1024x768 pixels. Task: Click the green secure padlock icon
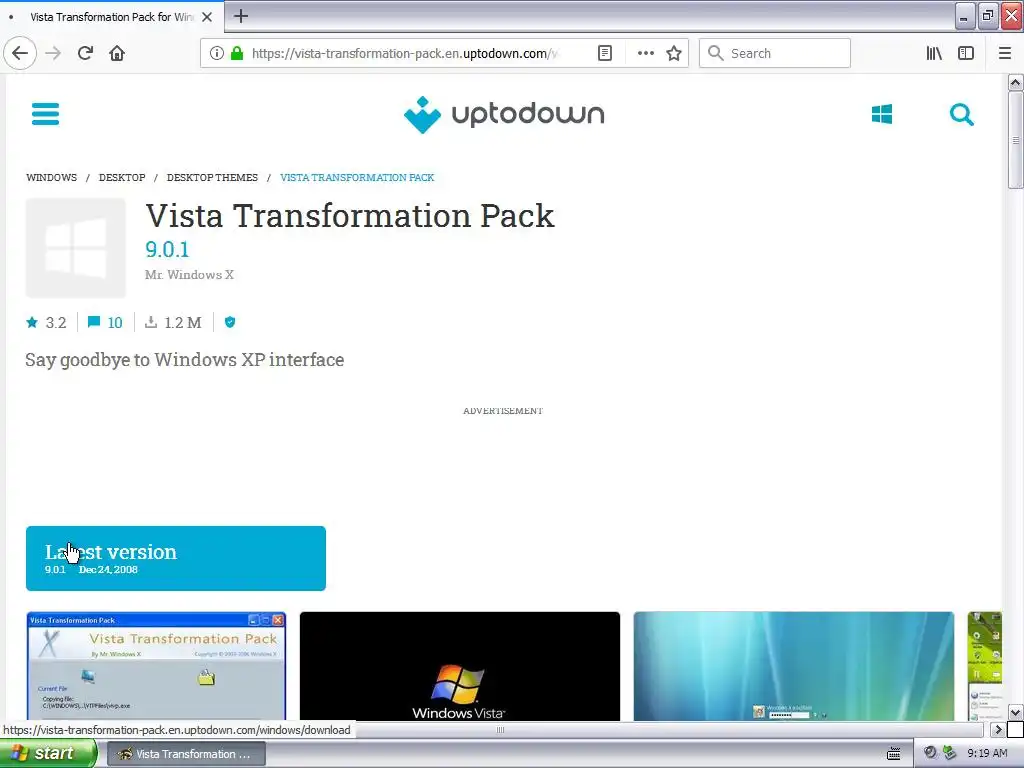tap(237, 53)
